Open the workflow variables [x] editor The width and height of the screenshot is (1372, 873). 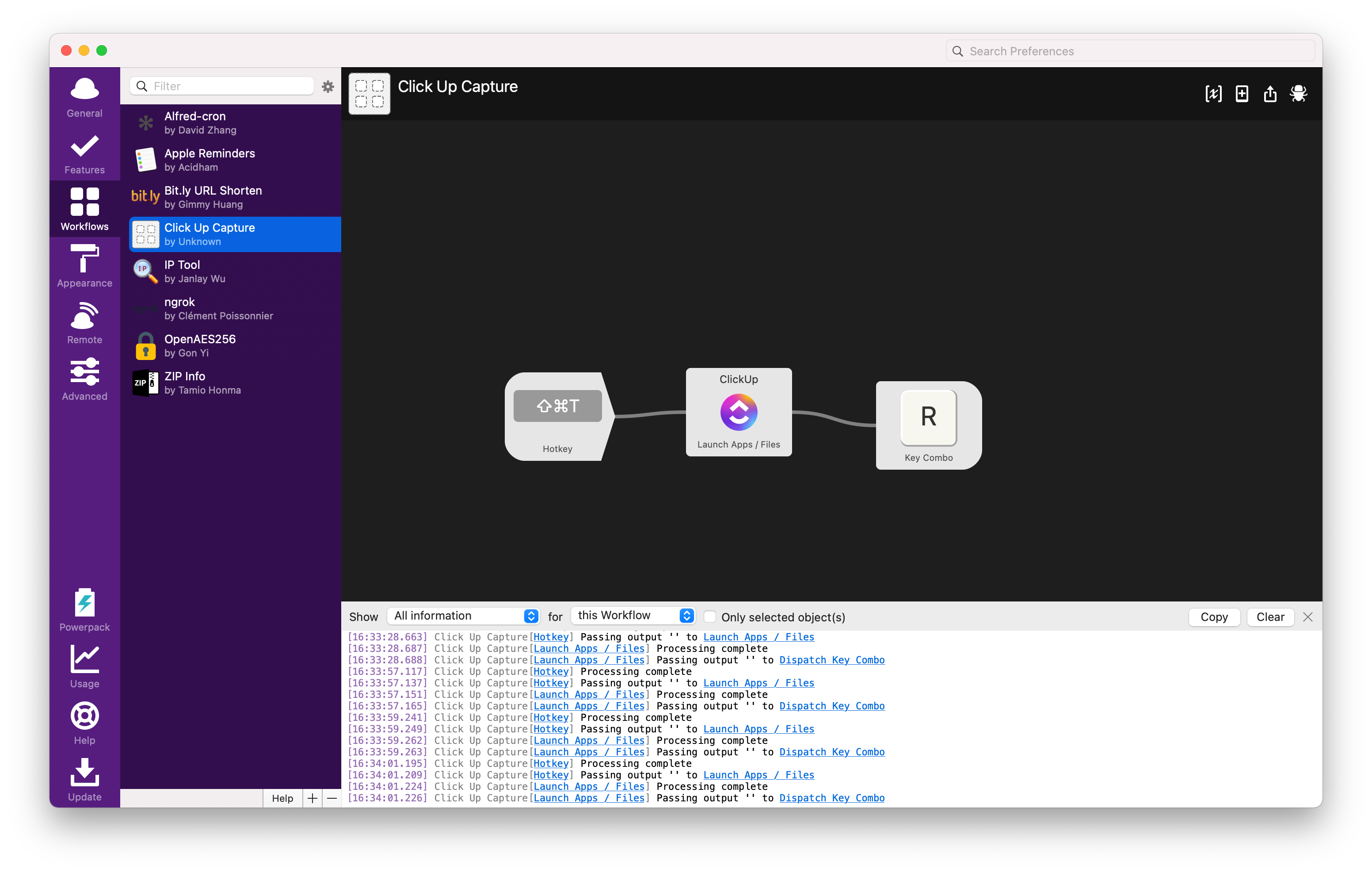1213,93
